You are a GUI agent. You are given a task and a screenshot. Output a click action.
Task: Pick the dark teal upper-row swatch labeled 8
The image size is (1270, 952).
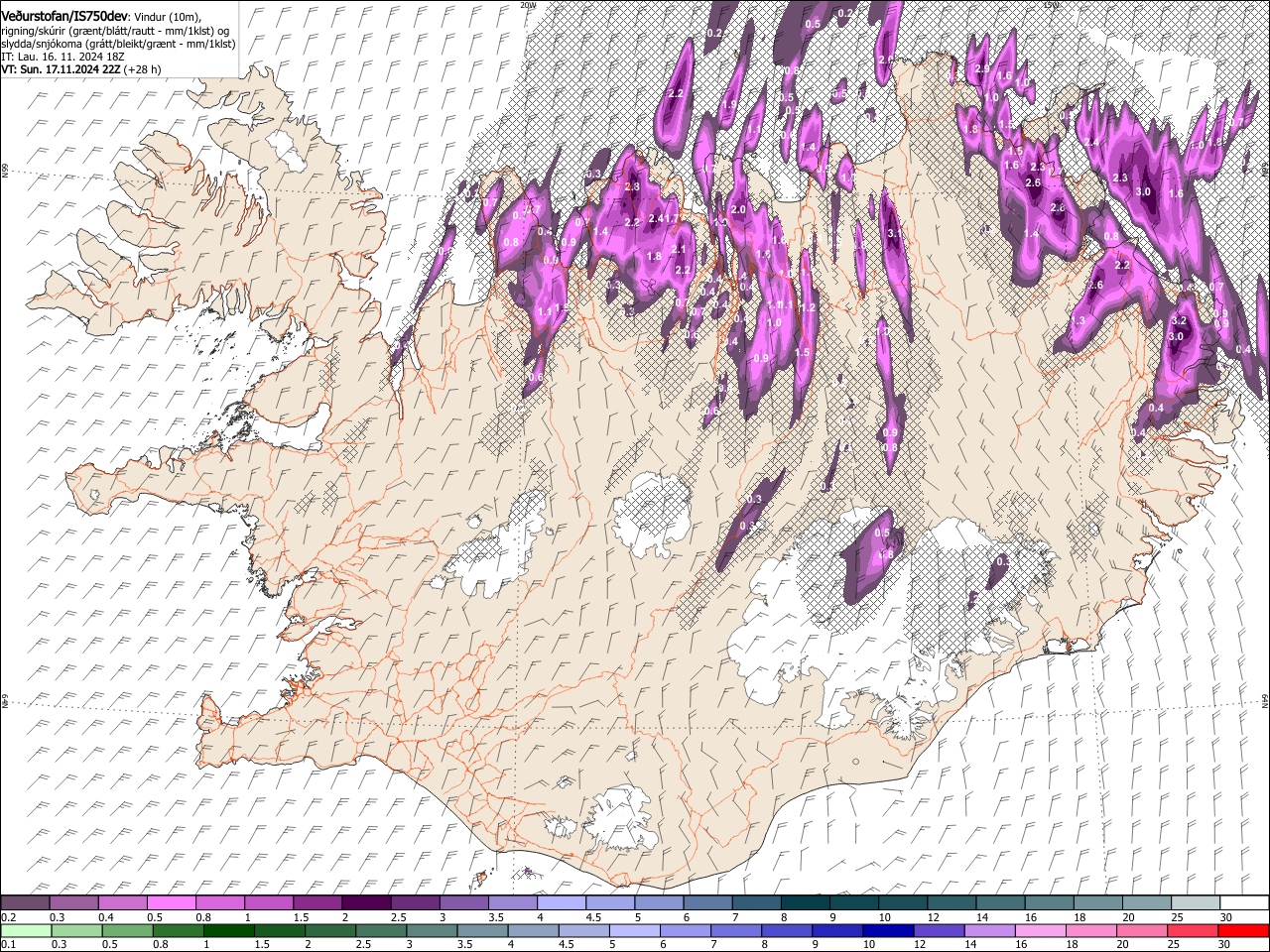[806, 903]
